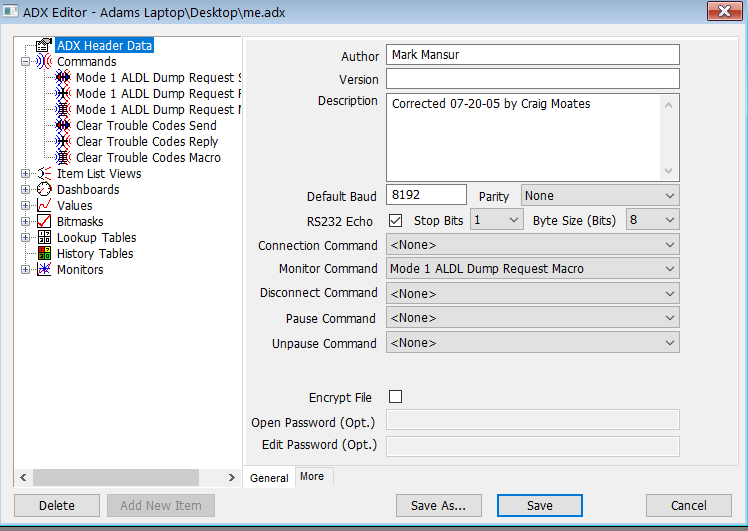Switch to the More tab
Image resolution: width=748 pixels, height=531 pixels.
[x=312, y=477]
